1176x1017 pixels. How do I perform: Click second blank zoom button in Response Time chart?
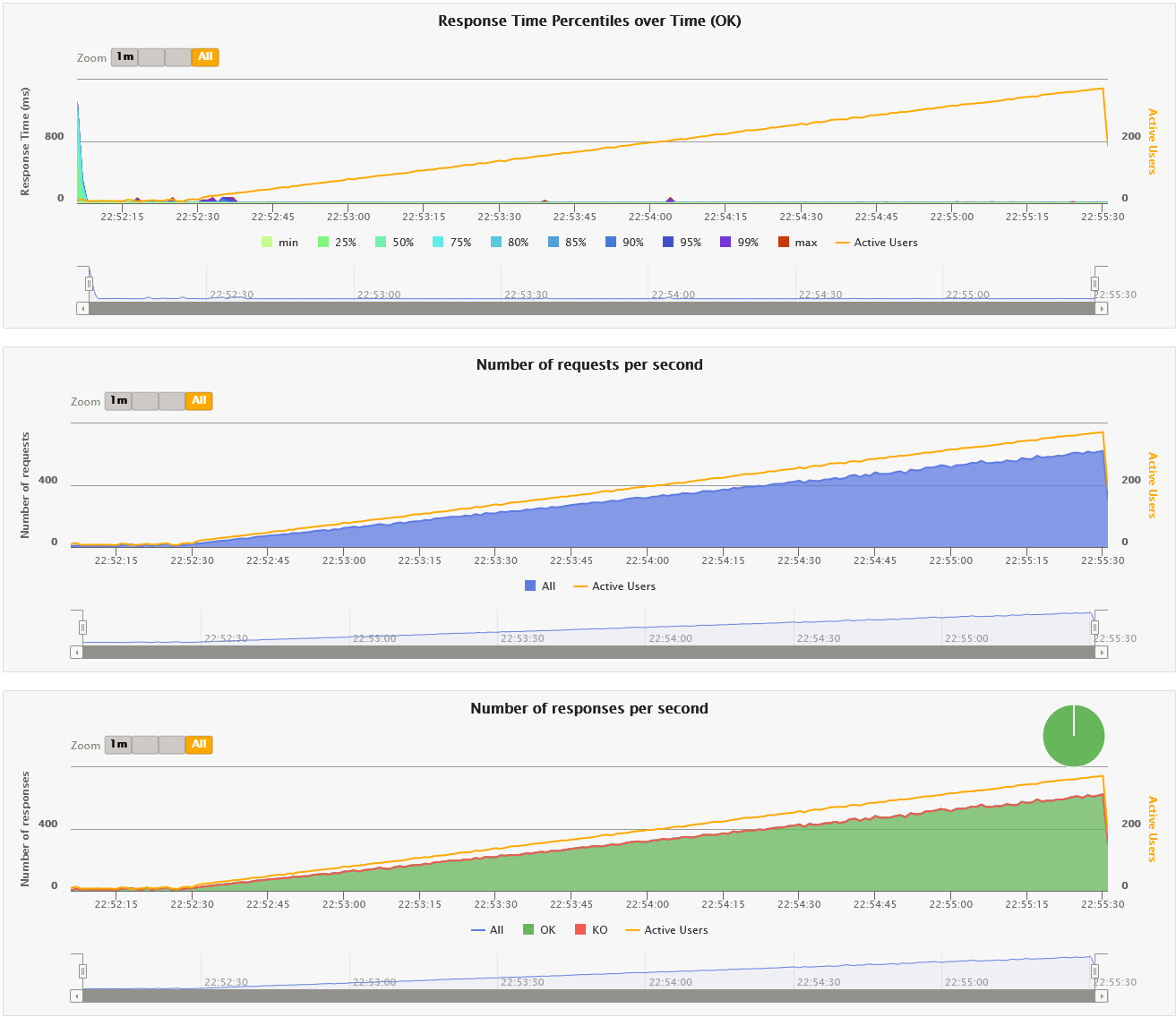151,57
